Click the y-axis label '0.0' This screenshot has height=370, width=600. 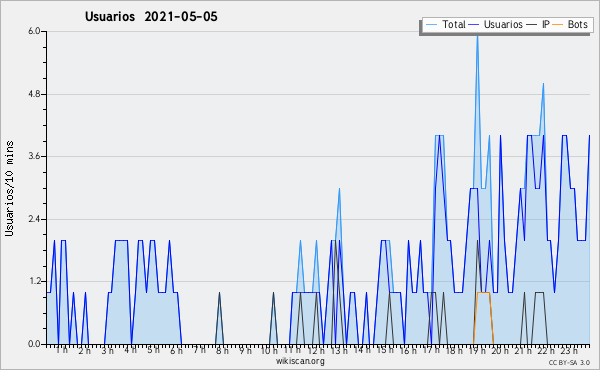[x=34, y=344]
